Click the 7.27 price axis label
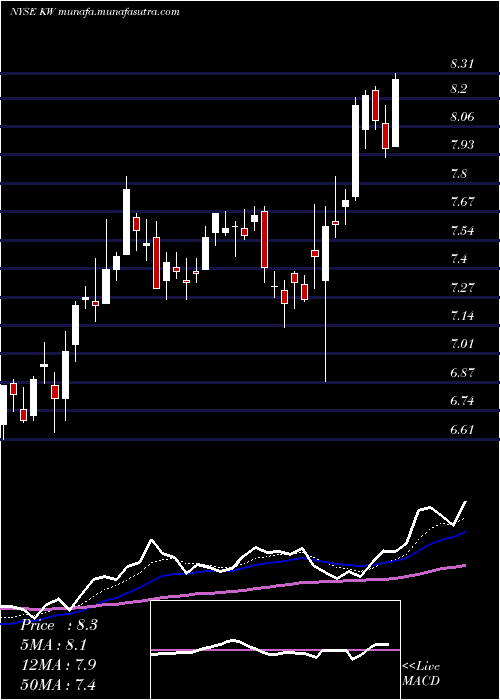500x700 pixels. click(462, 288)
